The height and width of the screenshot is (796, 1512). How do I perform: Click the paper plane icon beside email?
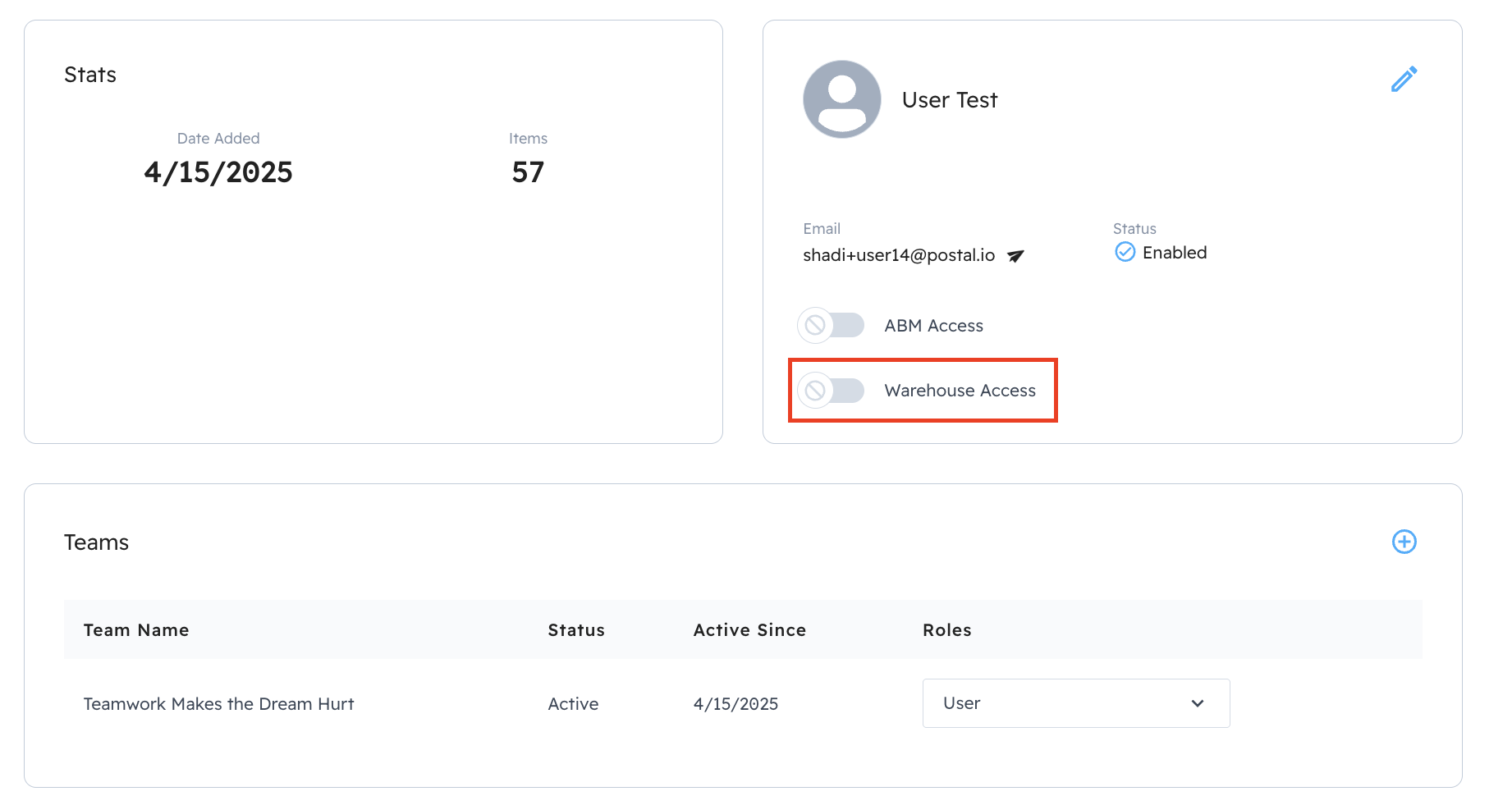pyautogui.click(x=1015, y=256)
